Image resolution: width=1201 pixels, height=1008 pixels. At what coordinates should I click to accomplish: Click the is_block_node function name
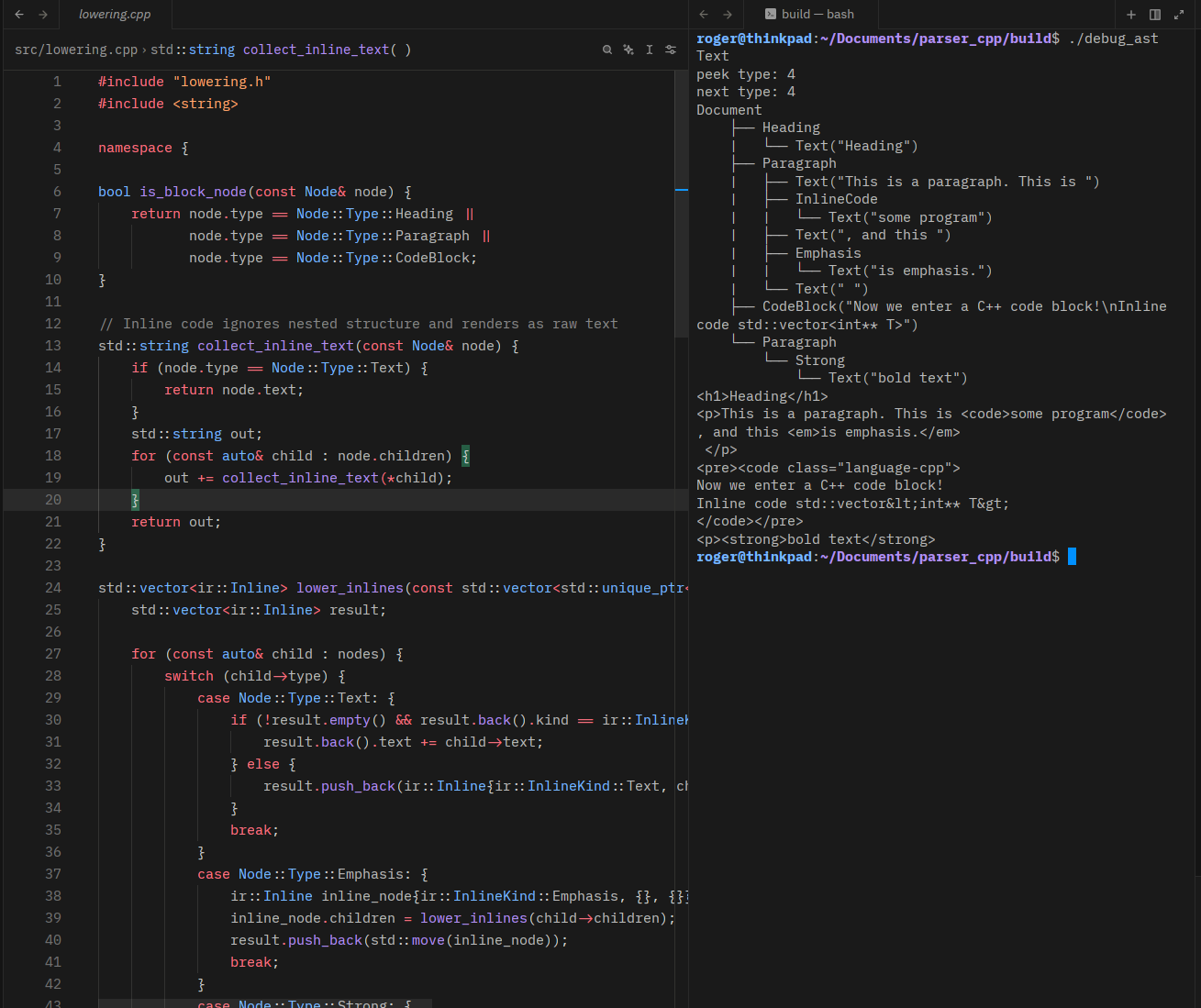tap(193, 192)
